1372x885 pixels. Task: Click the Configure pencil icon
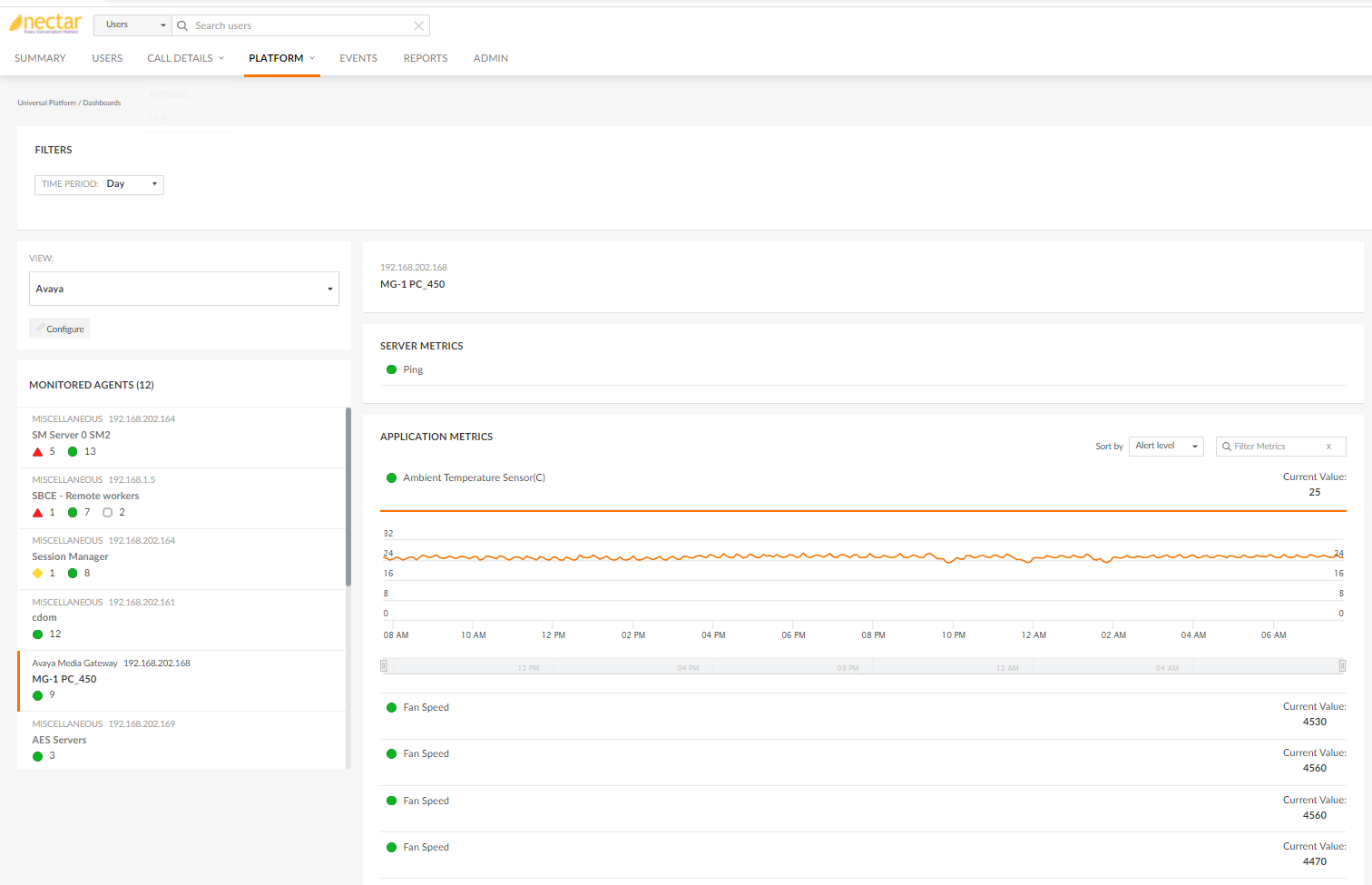(41, 329)
